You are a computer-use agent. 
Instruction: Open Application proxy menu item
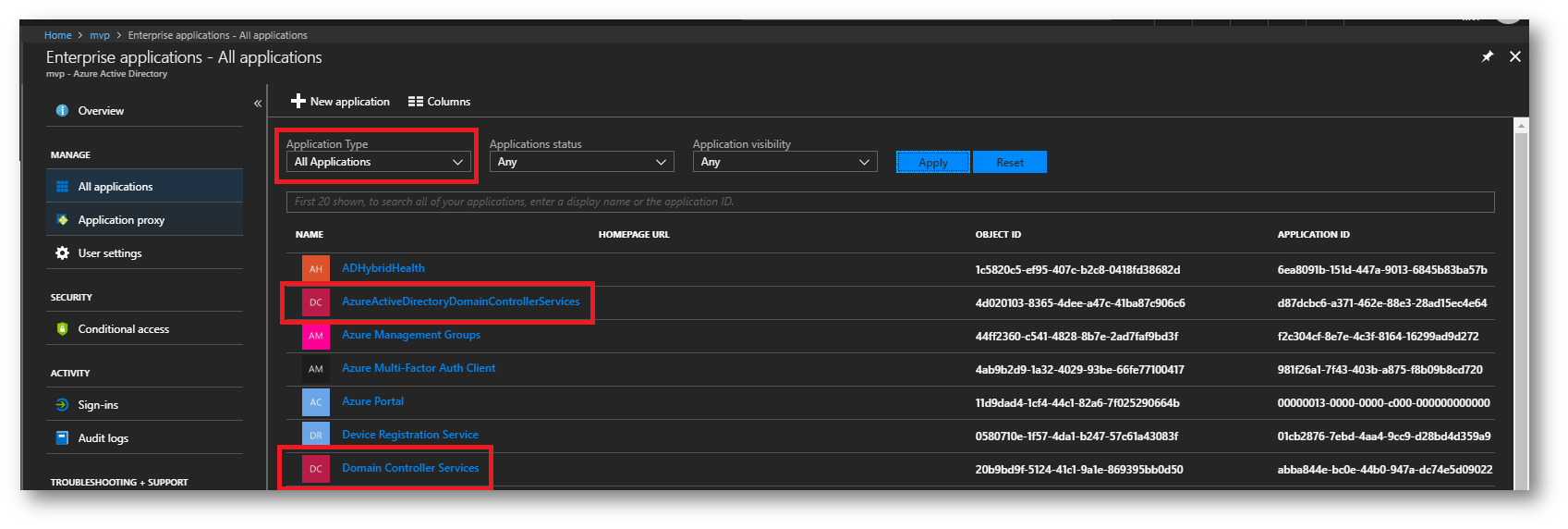(144, 220)
